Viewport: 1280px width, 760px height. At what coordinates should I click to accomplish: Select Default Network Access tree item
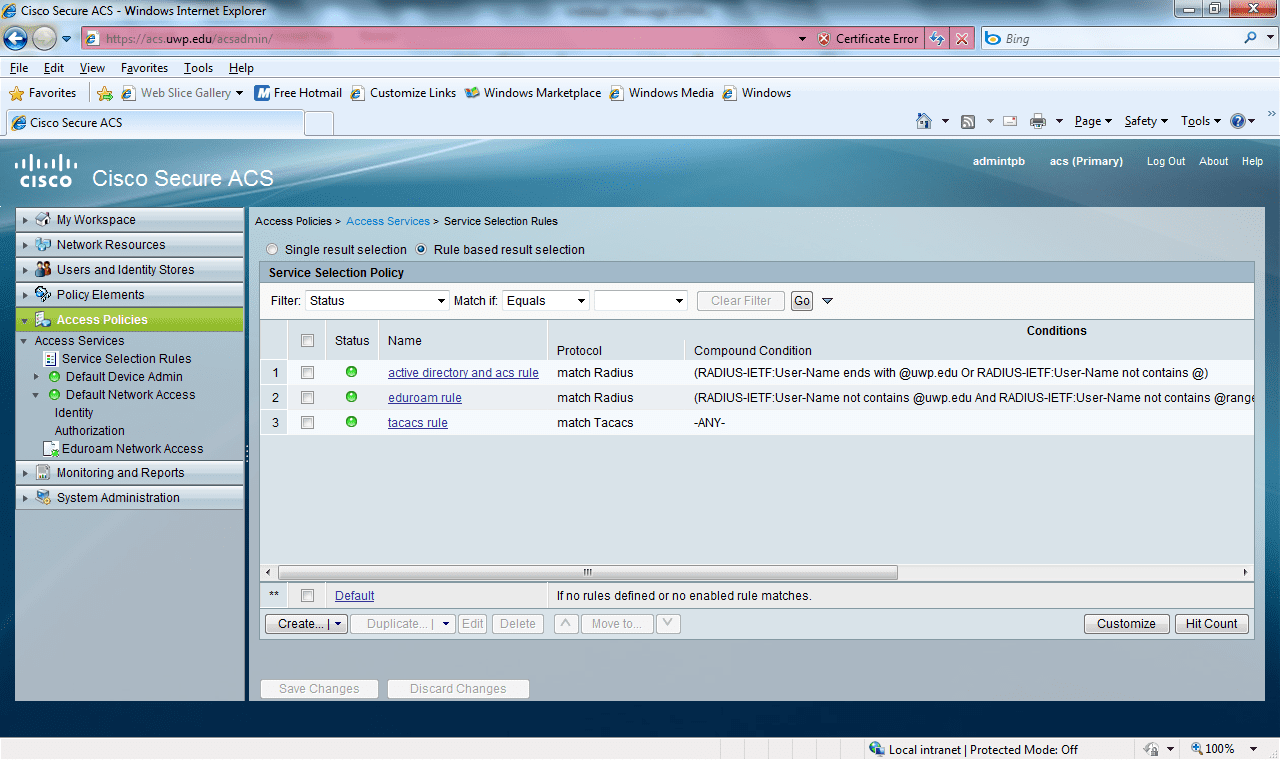coord(131,395)
